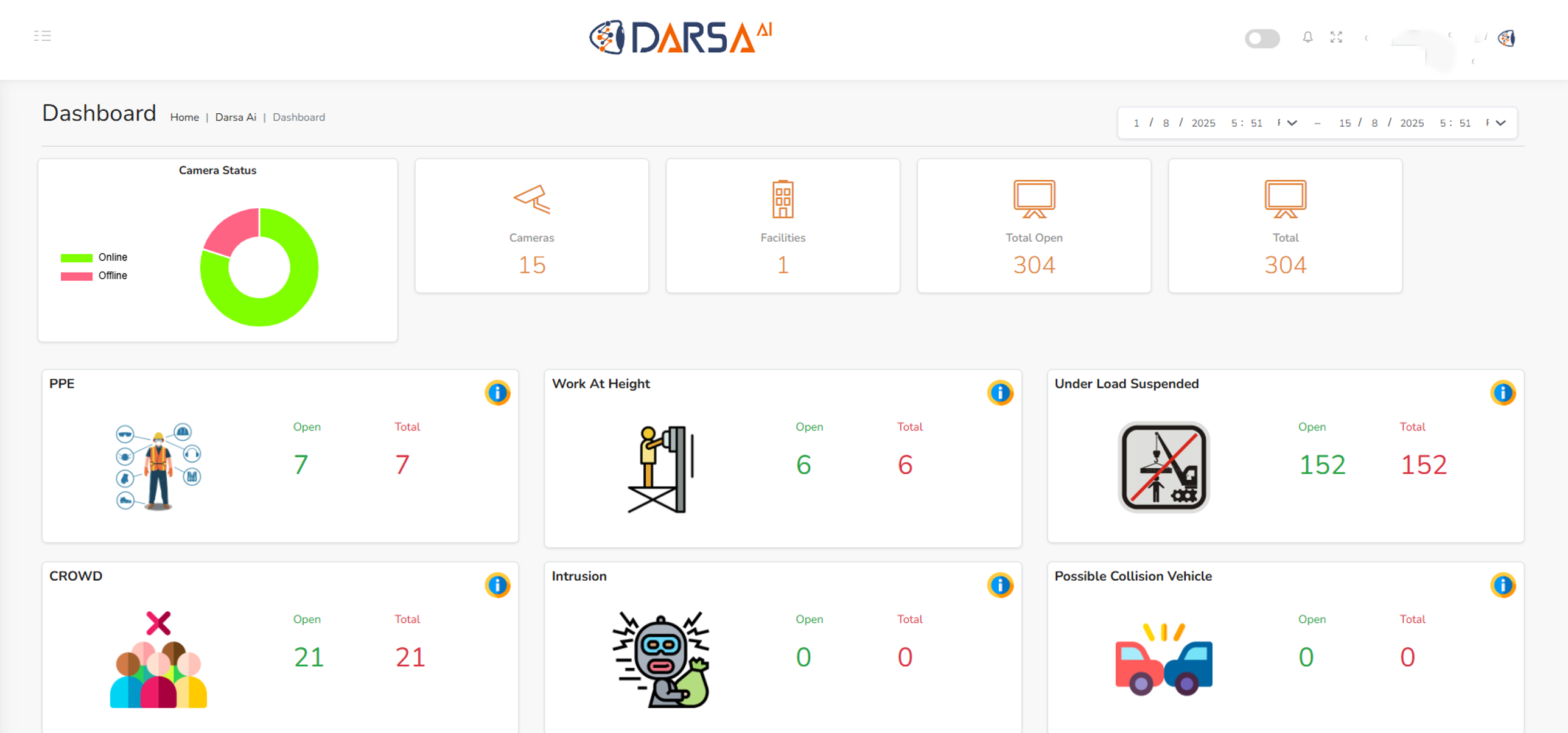Screen dimensions: 1568x733
Task: Enter fullscreen with the expand icon
Action: pos(1335,38)
